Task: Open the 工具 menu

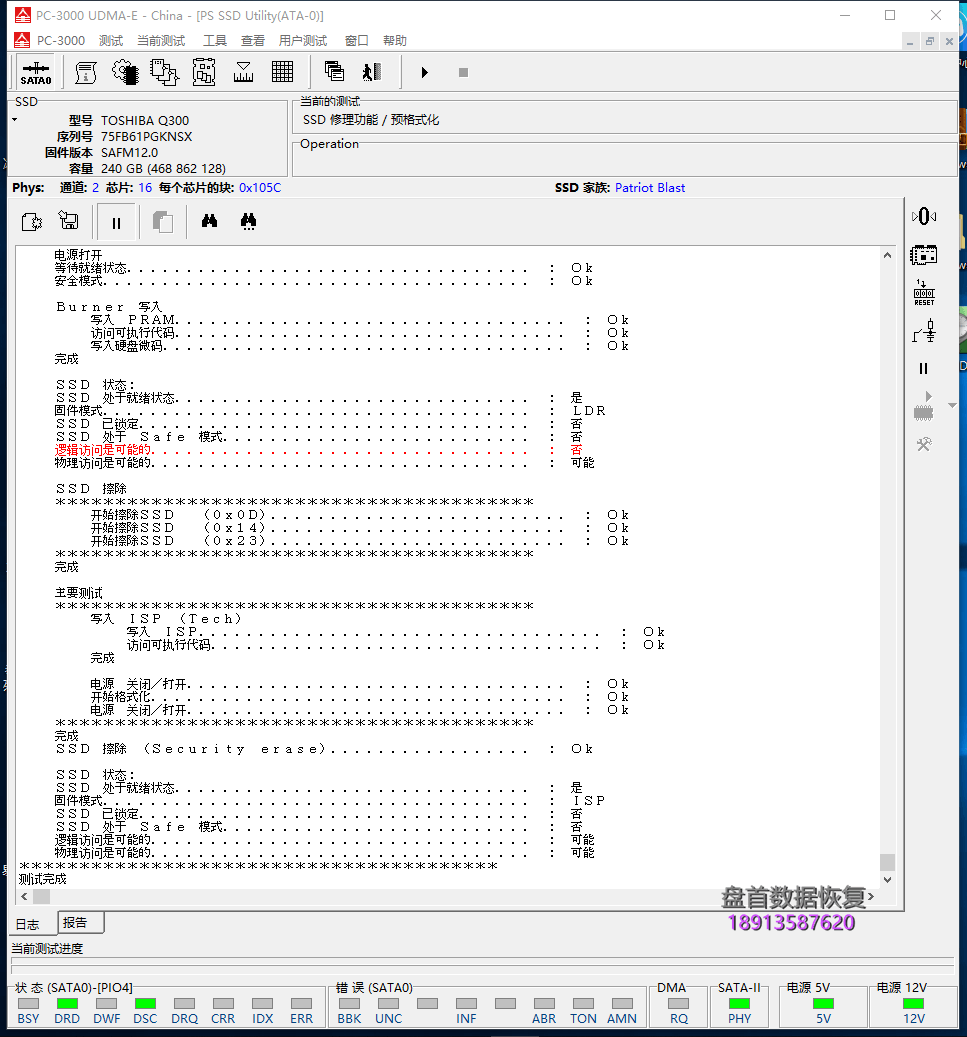Action: coord(214,40)
